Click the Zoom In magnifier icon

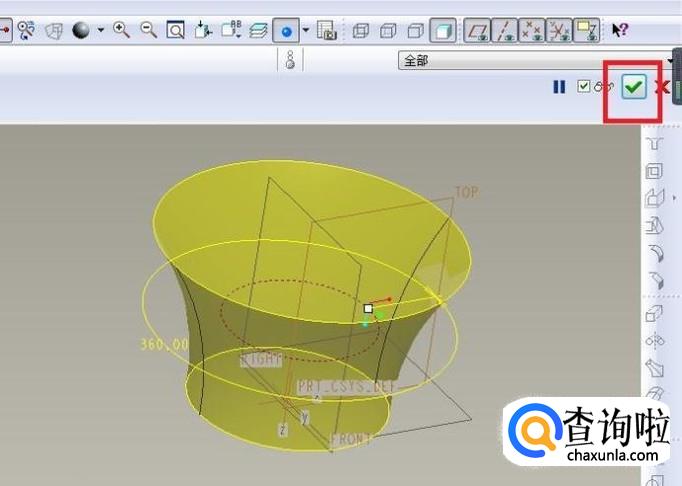(x=122, y=30)
